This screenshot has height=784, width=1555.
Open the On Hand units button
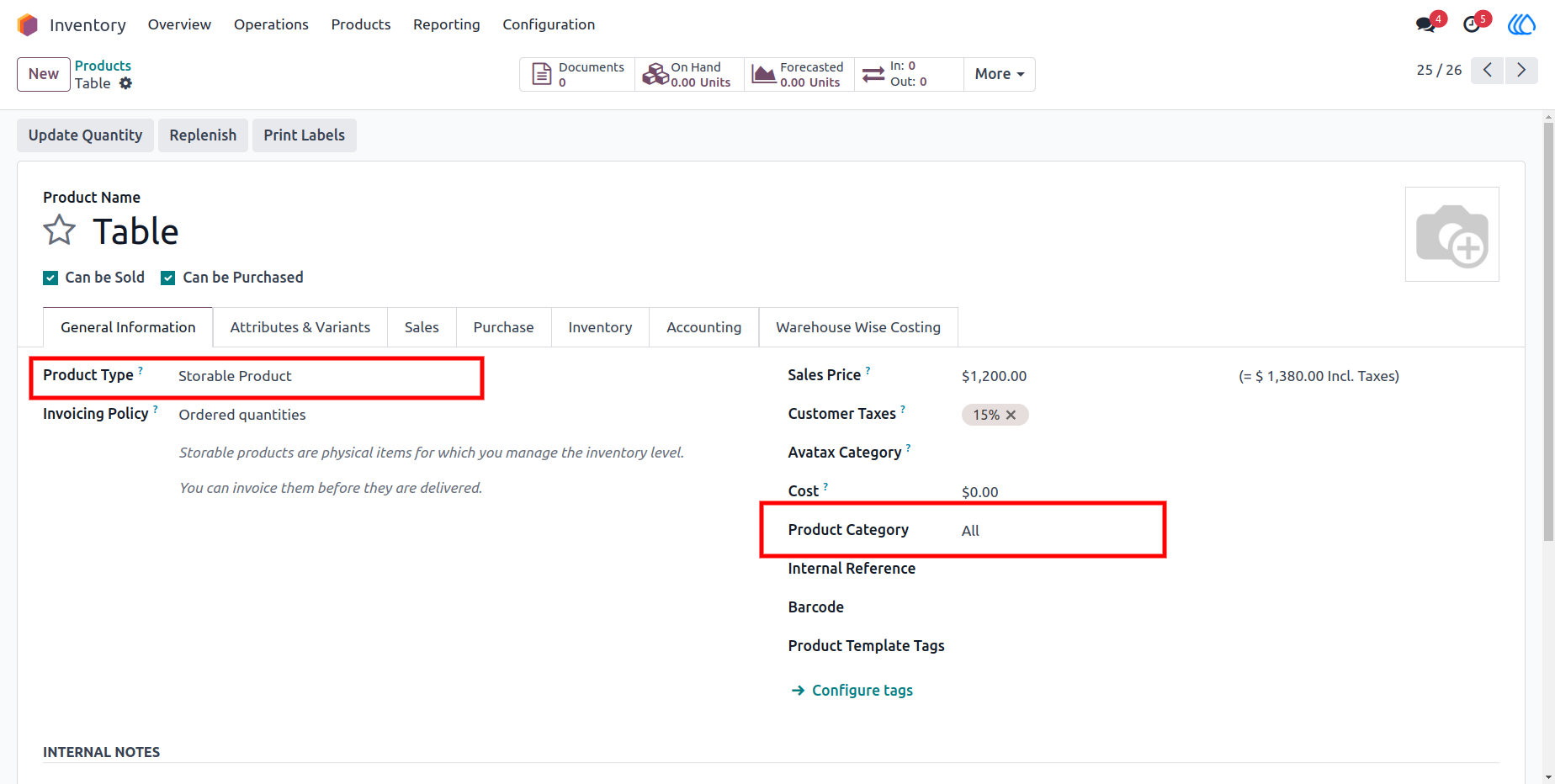[689, 74]
